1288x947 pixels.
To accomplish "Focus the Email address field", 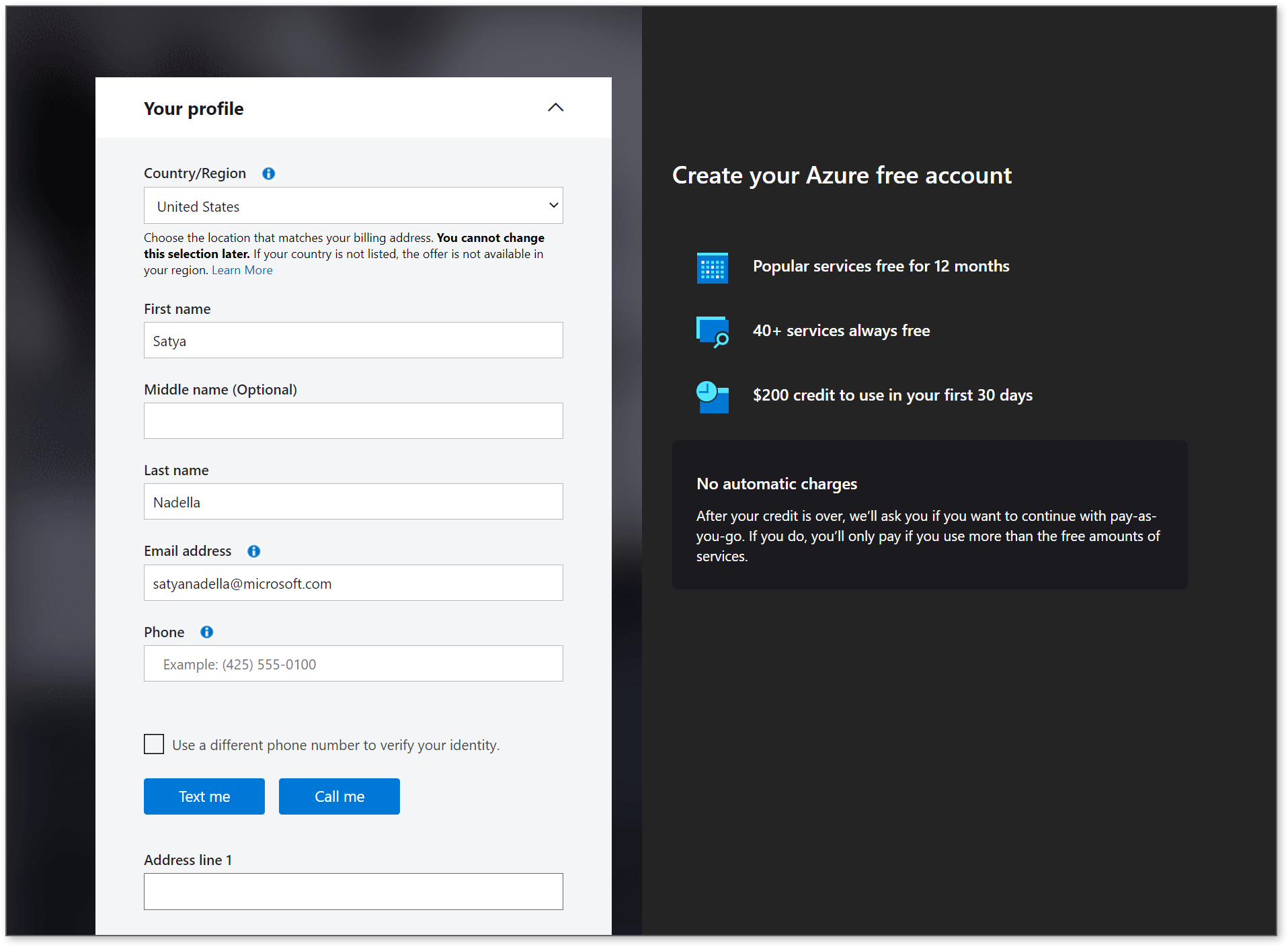I will click(x=354, y=583).
